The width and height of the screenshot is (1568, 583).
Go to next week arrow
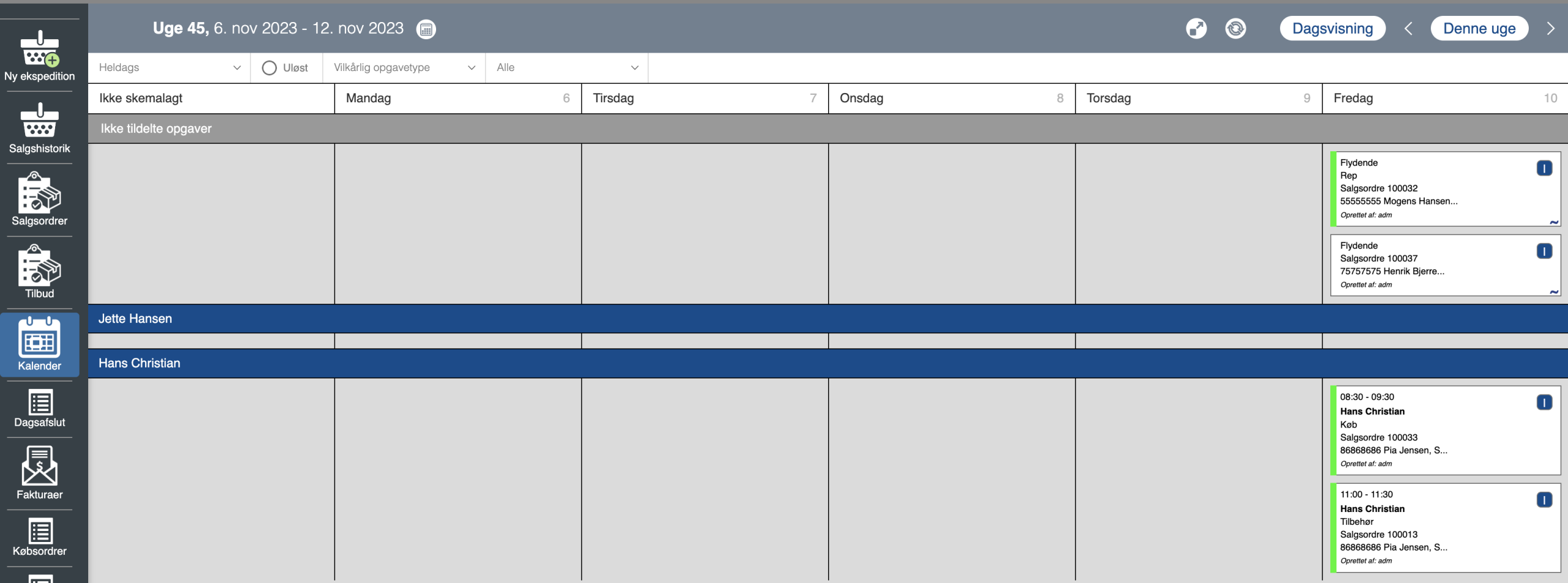click(x=1550, y=29)
